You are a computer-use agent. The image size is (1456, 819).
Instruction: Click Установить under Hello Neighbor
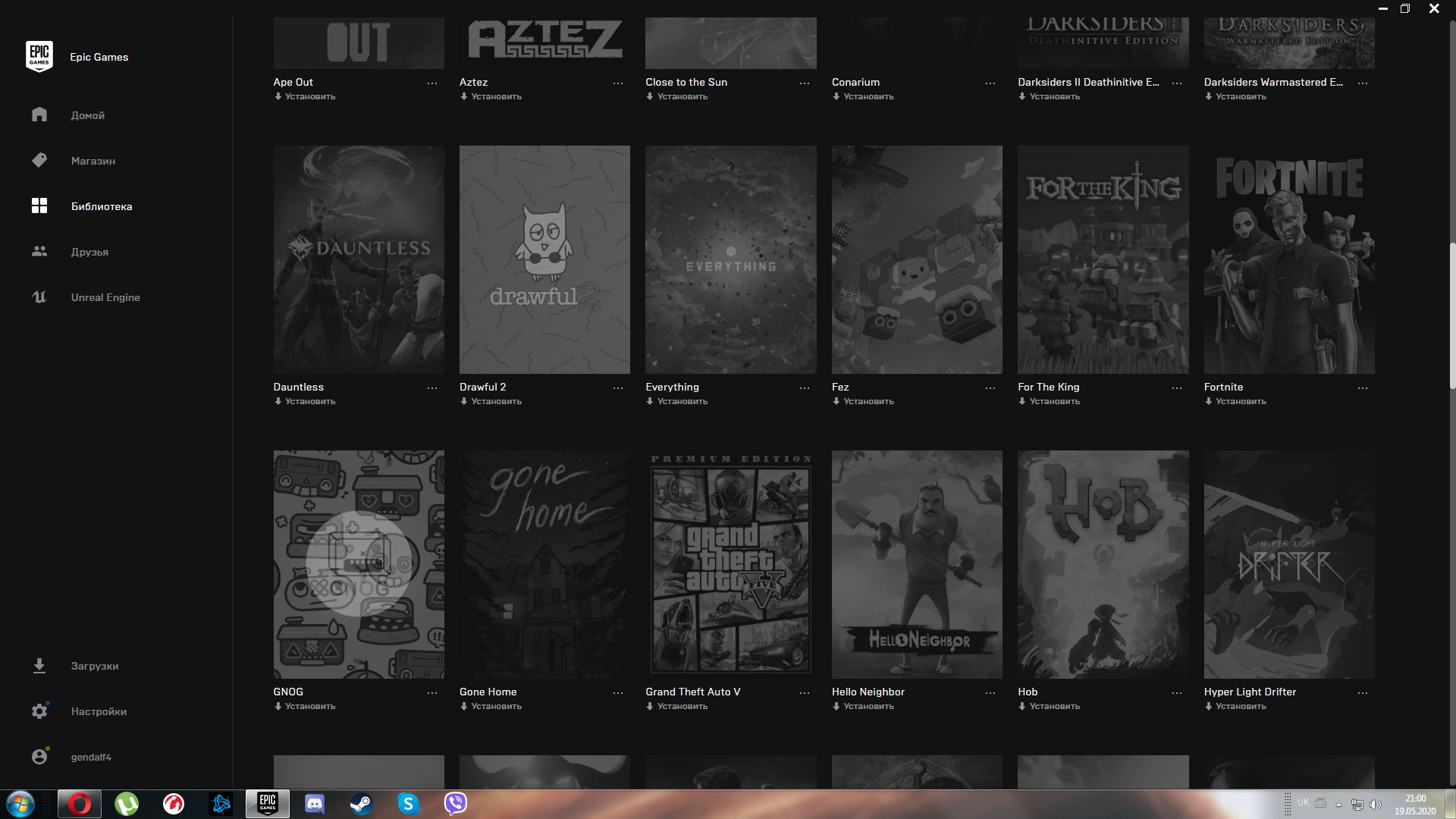pos(863,706)
